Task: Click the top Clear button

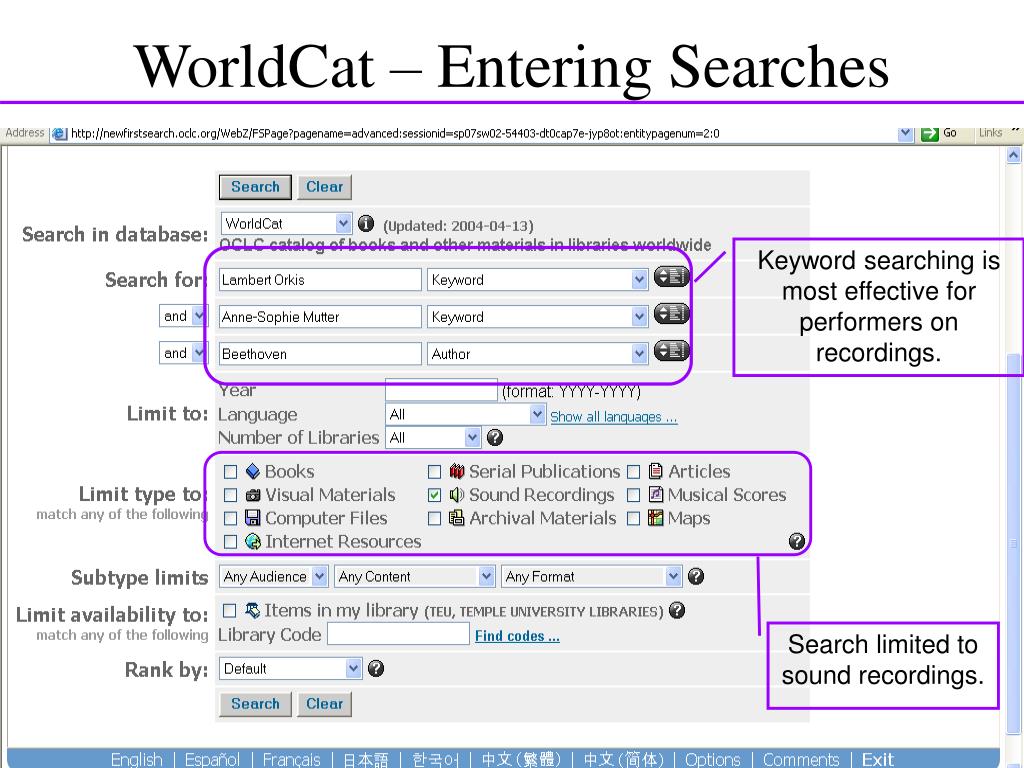Action: [x=325, y=187]
